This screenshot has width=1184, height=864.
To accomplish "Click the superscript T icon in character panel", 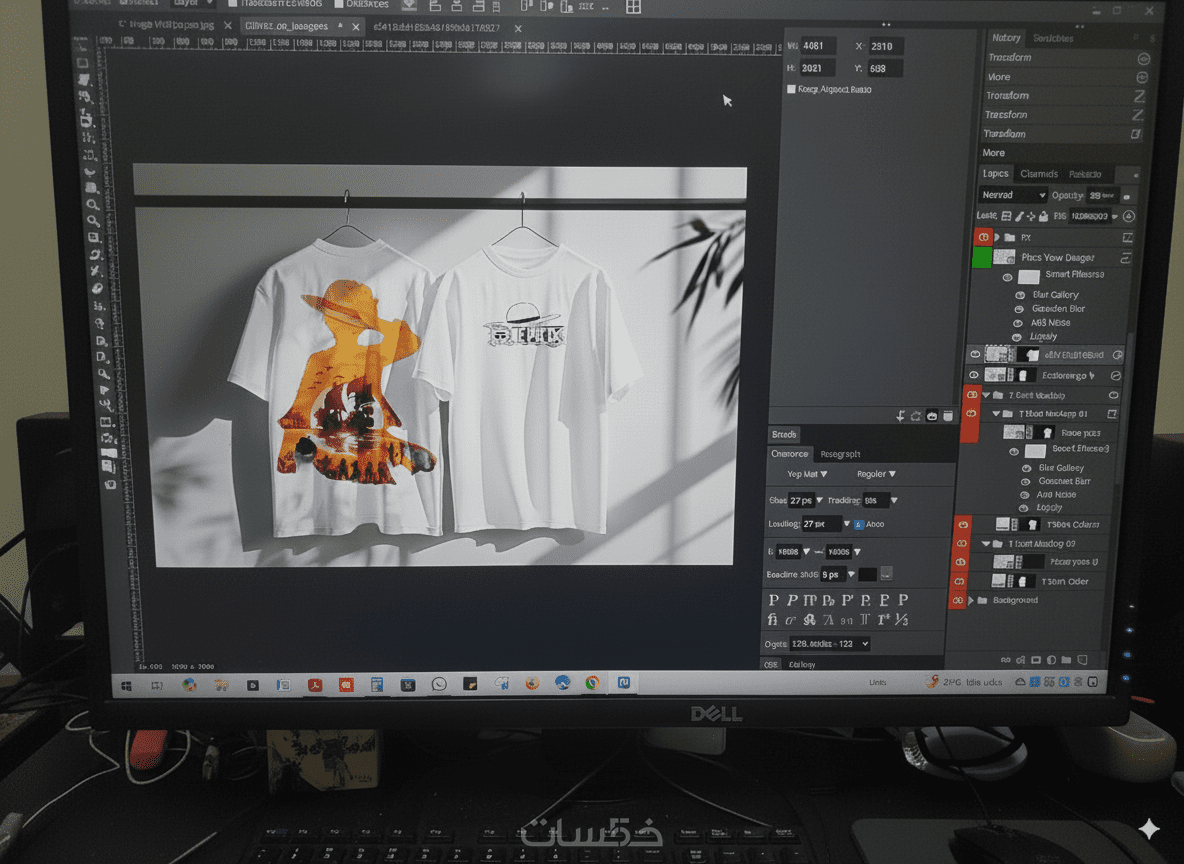I will (883, 619).
